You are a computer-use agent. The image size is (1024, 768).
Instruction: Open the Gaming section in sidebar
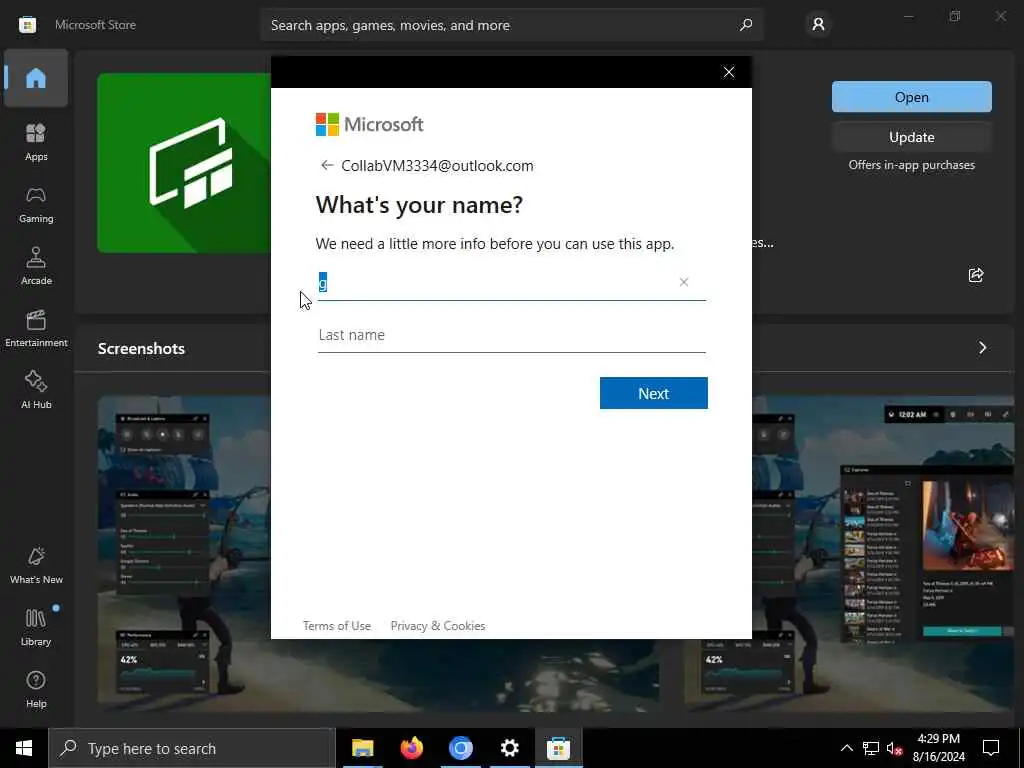click(x=36, y=204)
